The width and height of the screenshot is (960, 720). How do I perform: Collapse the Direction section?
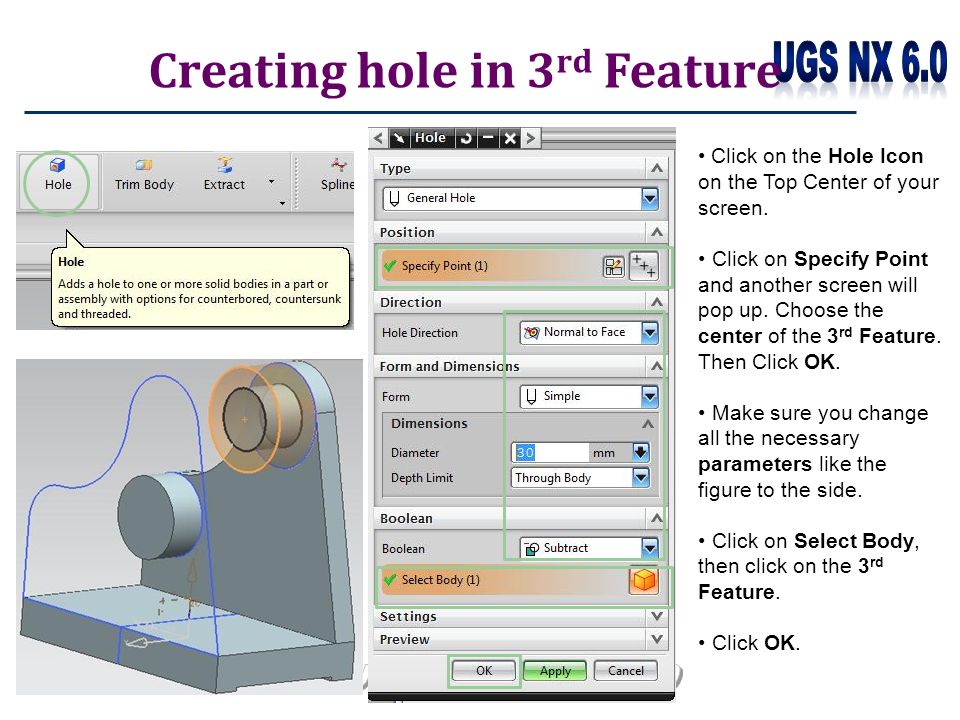point(657,302)
